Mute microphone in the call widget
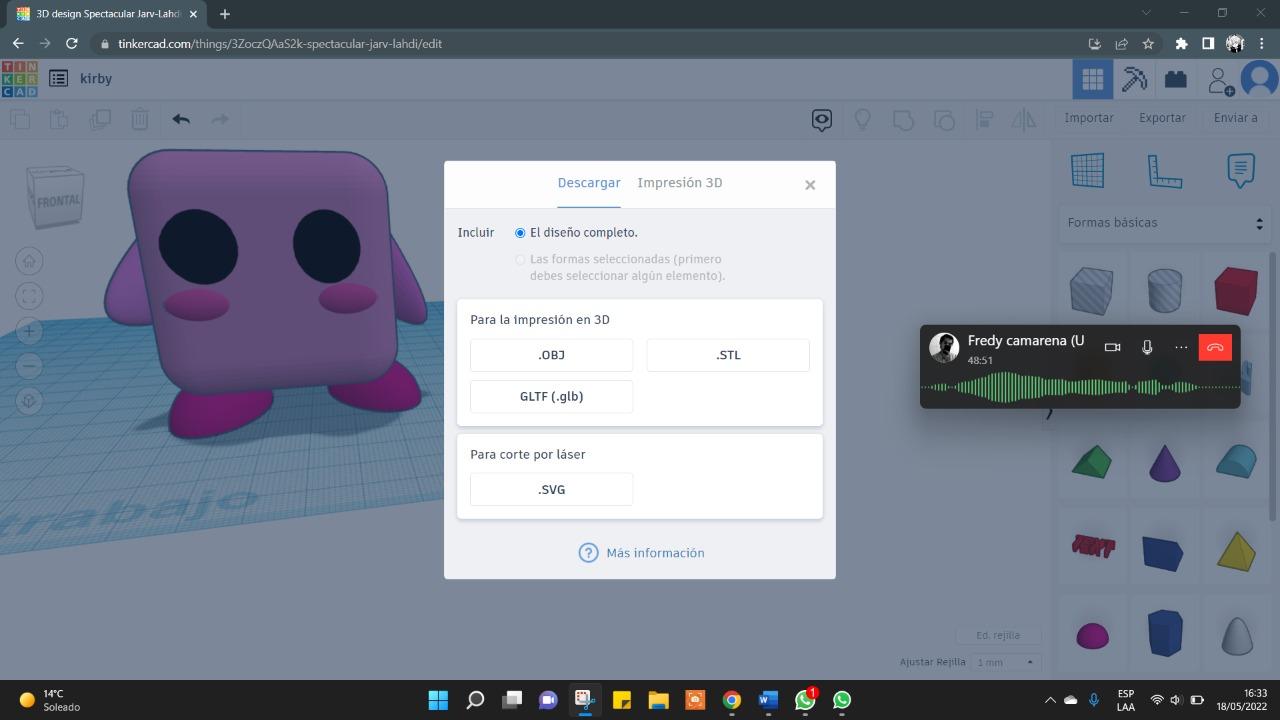This screenshot has width=1280, height=720. click(x=1147, y=347)
